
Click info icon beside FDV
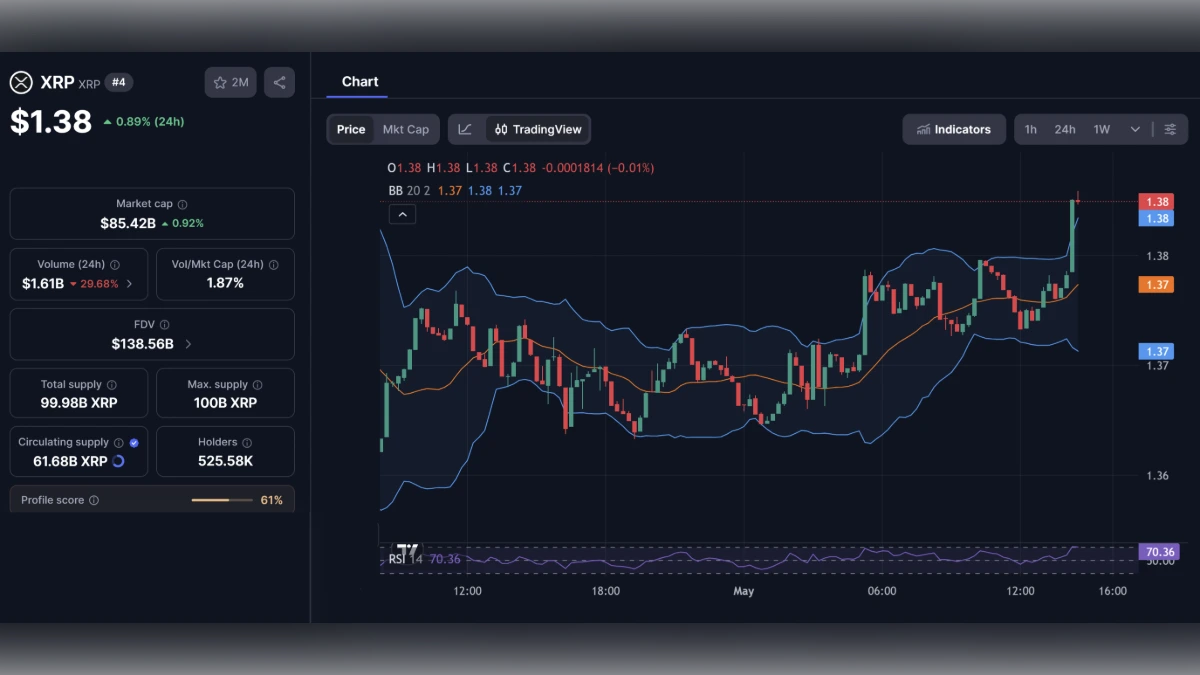point(164,325)
